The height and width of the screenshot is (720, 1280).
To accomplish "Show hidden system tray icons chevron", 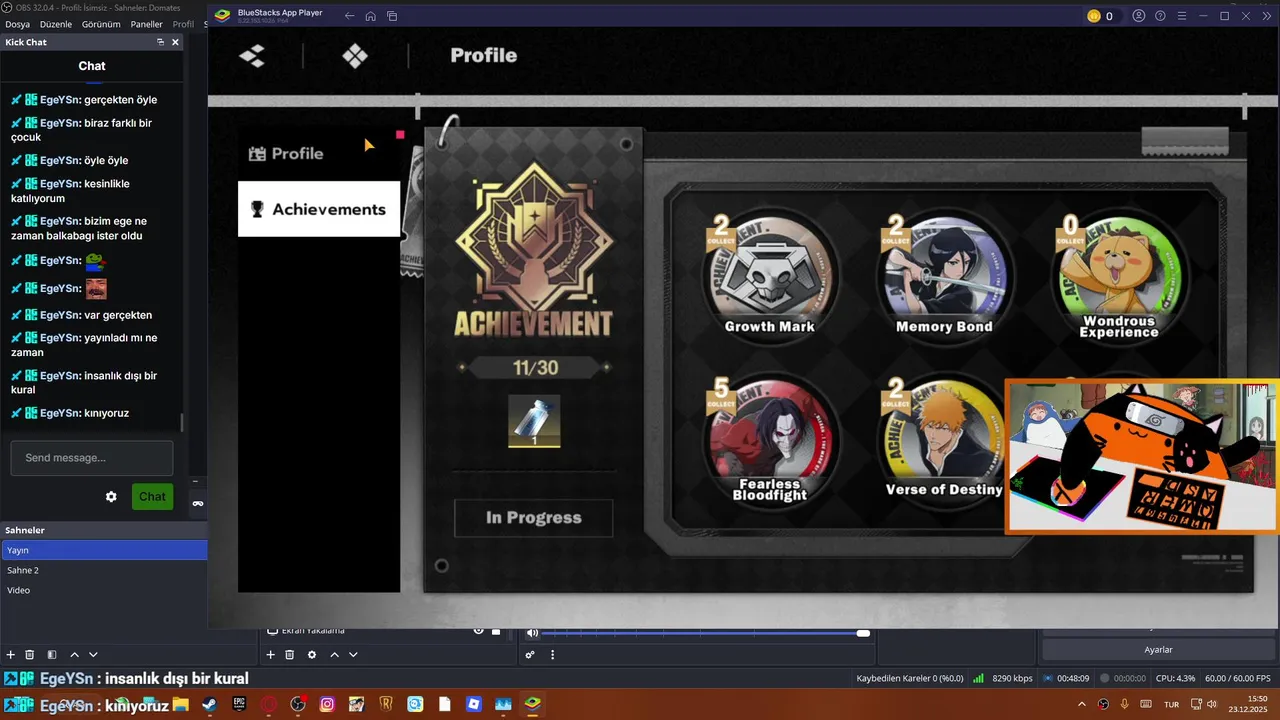I will point(1081,704).
